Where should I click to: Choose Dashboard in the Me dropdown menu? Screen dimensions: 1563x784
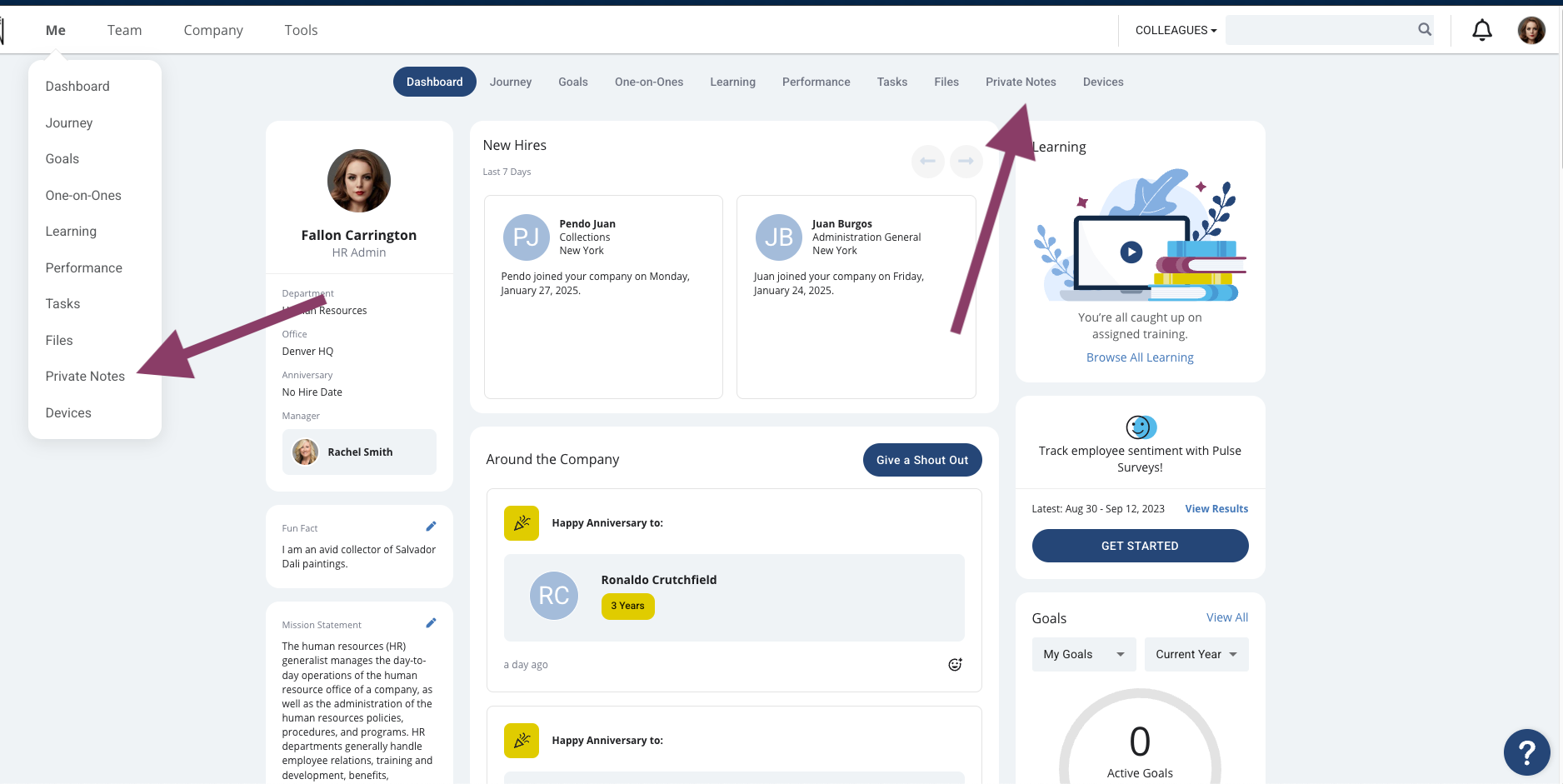coord(77,87)
